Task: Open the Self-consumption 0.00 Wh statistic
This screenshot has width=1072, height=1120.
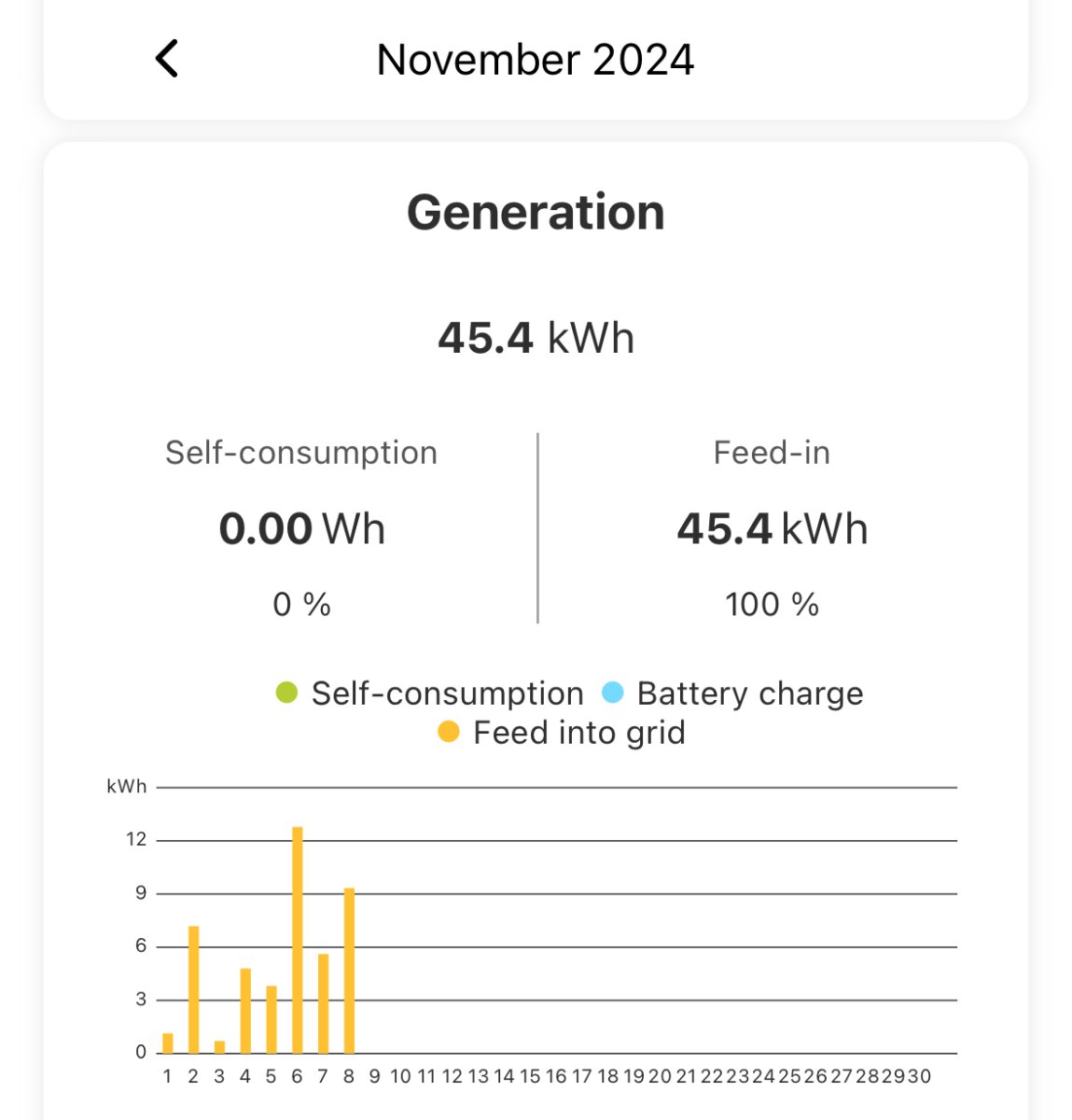Action: 301,528
